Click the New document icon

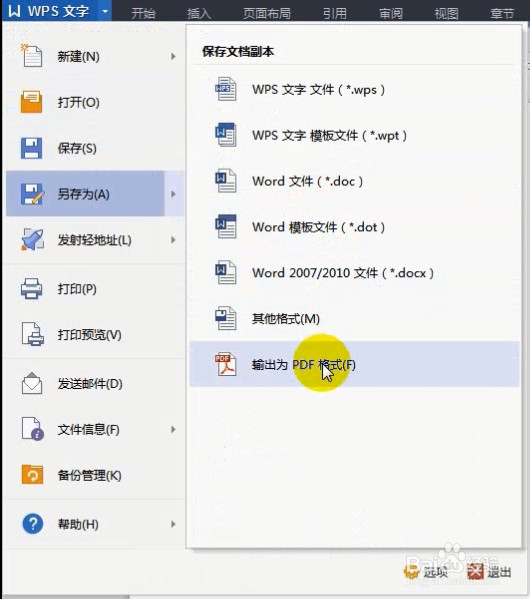pyautogui.click(x=31, y=56)
